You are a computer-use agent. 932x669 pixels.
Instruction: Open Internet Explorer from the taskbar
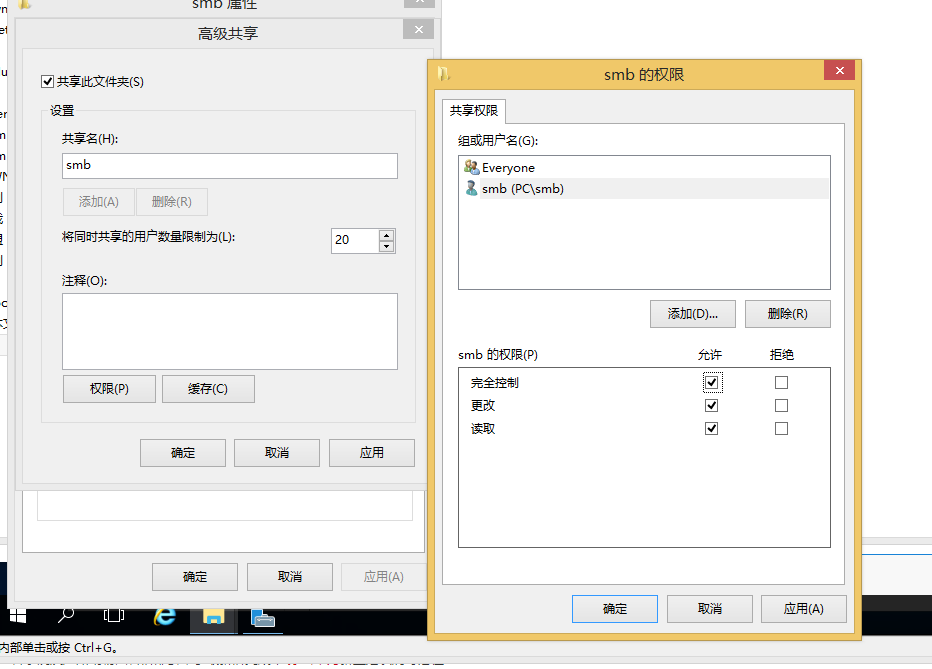coord(165,615)
